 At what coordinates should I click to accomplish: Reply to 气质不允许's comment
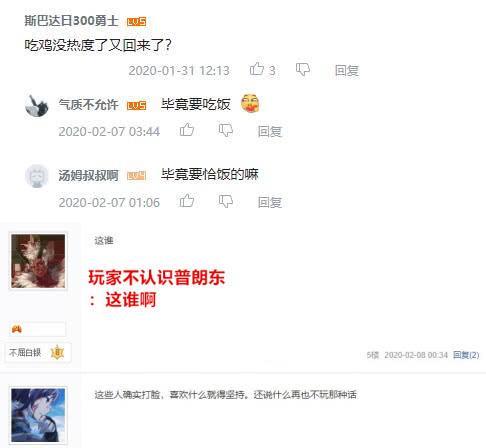coord(270,131)
